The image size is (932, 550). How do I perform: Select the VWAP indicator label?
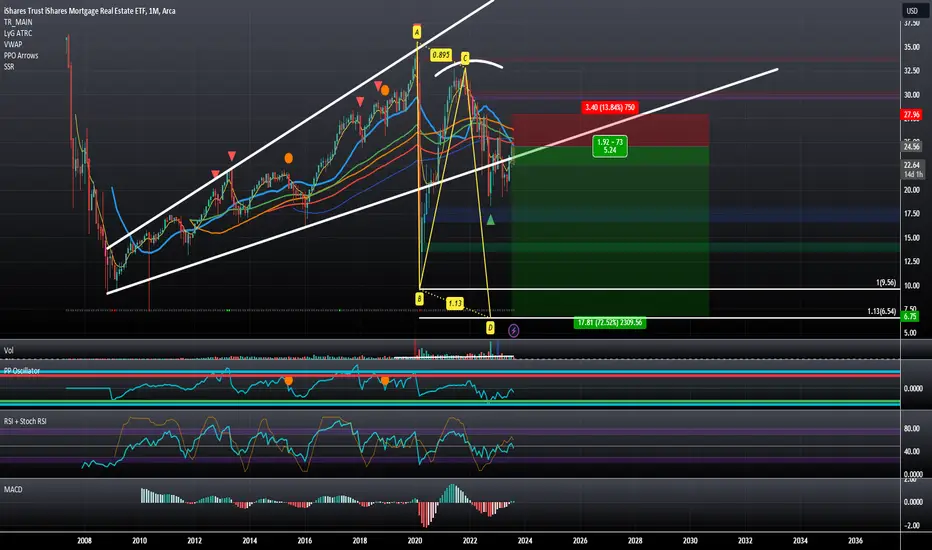pyautogui.click(x=13, y=44)
